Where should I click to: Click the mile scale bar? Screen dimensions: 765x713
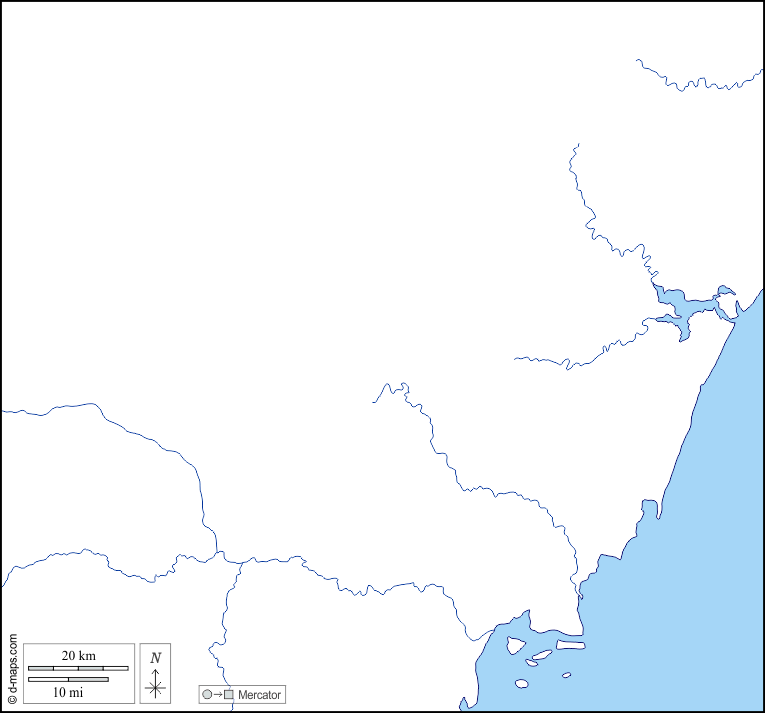point(68,680)
